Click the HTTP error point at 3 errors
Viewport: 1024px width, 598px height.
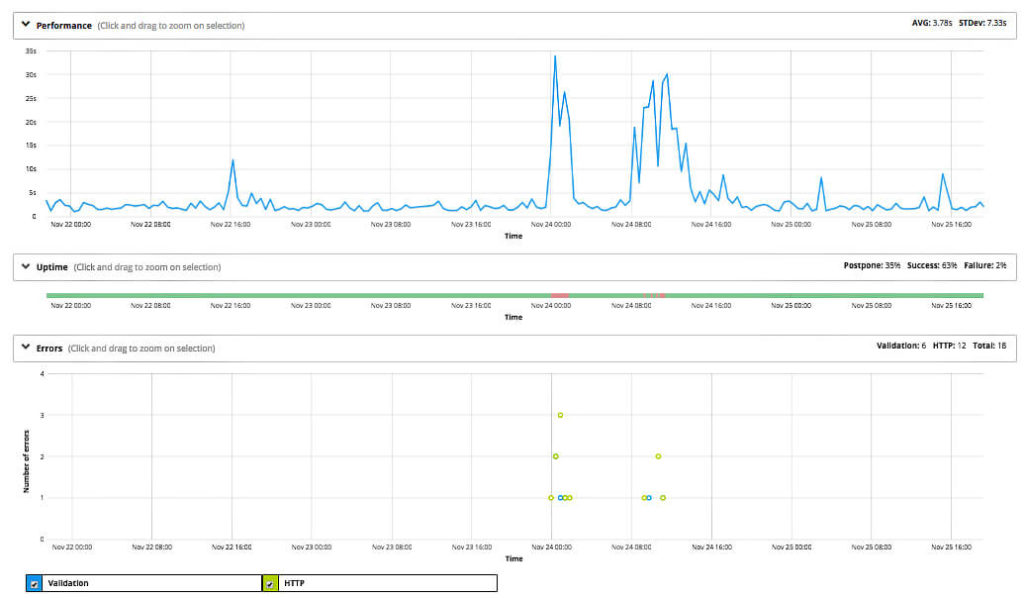(x=560, y=415)
